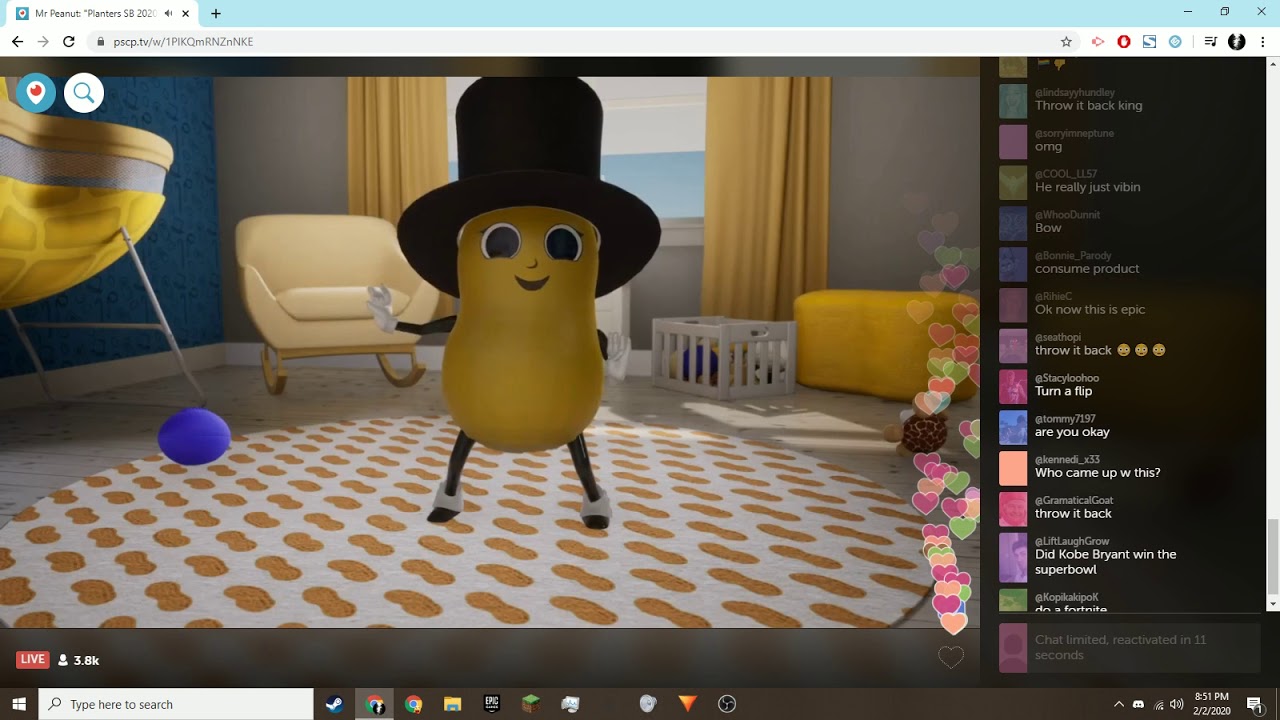1280x720 pixels.
Task: Send a heart with the heart icon
Action: 951,657
